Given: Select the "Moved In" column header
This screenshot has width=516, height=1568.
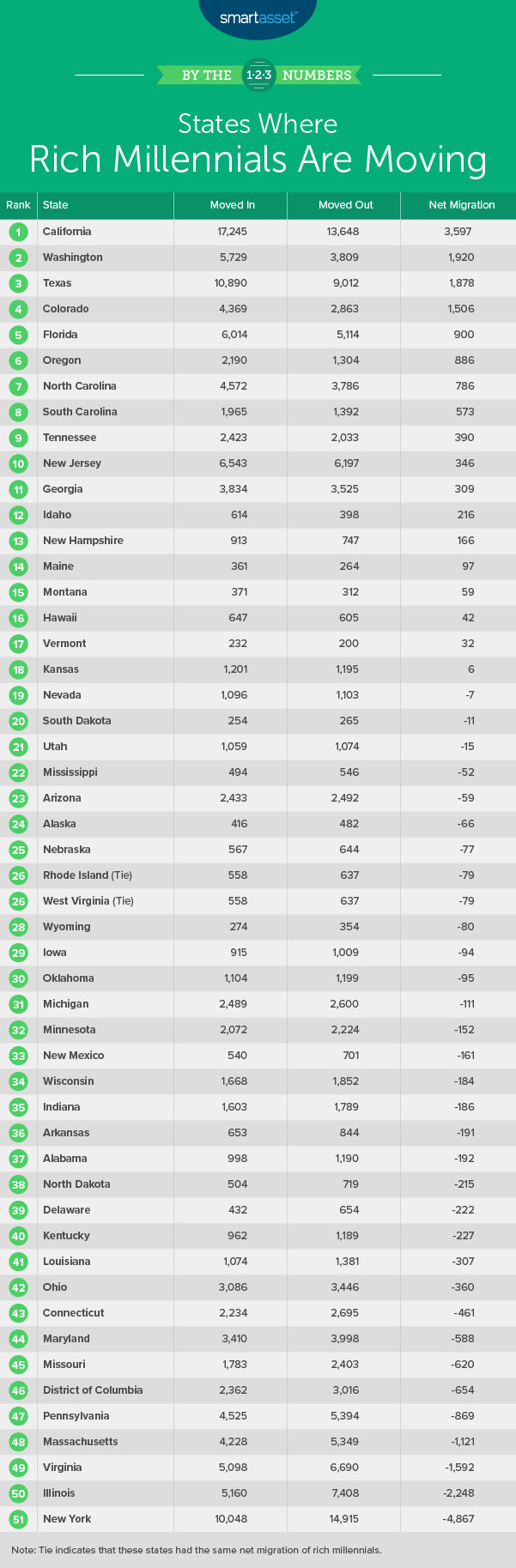Looking at the screenshot, I should (233, 205).
